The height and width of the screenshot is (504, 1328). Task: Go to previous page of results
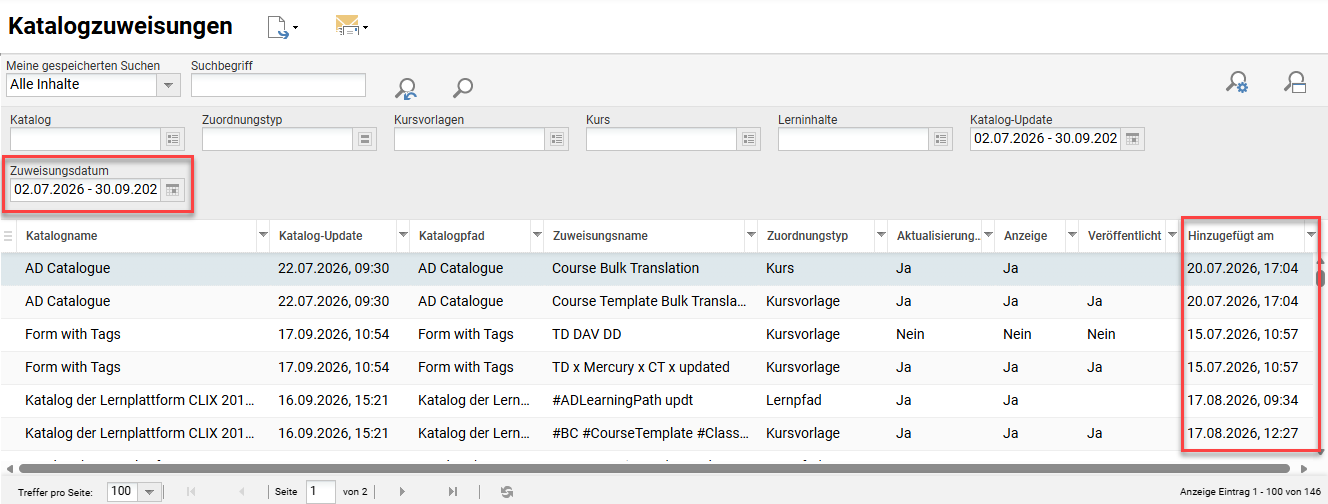coord(241,491)
